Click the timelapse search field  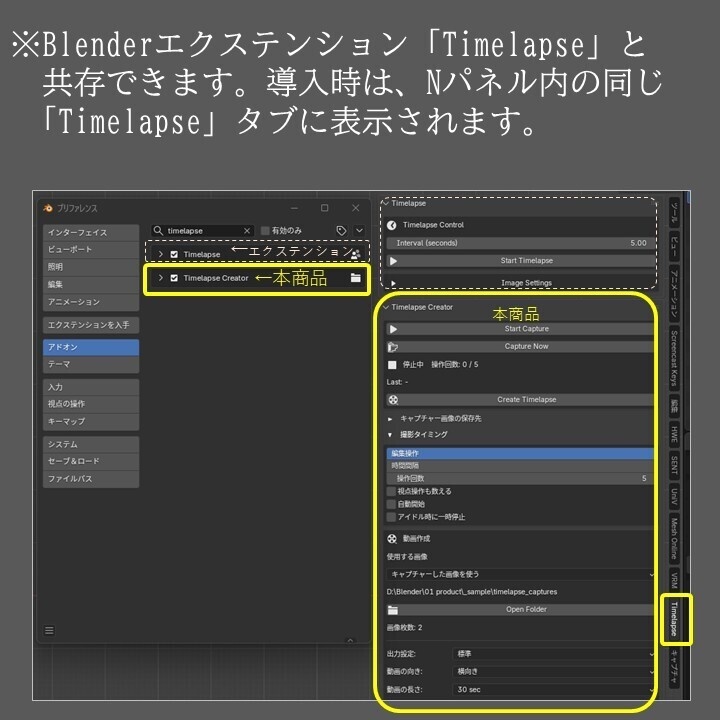point(202,231)
